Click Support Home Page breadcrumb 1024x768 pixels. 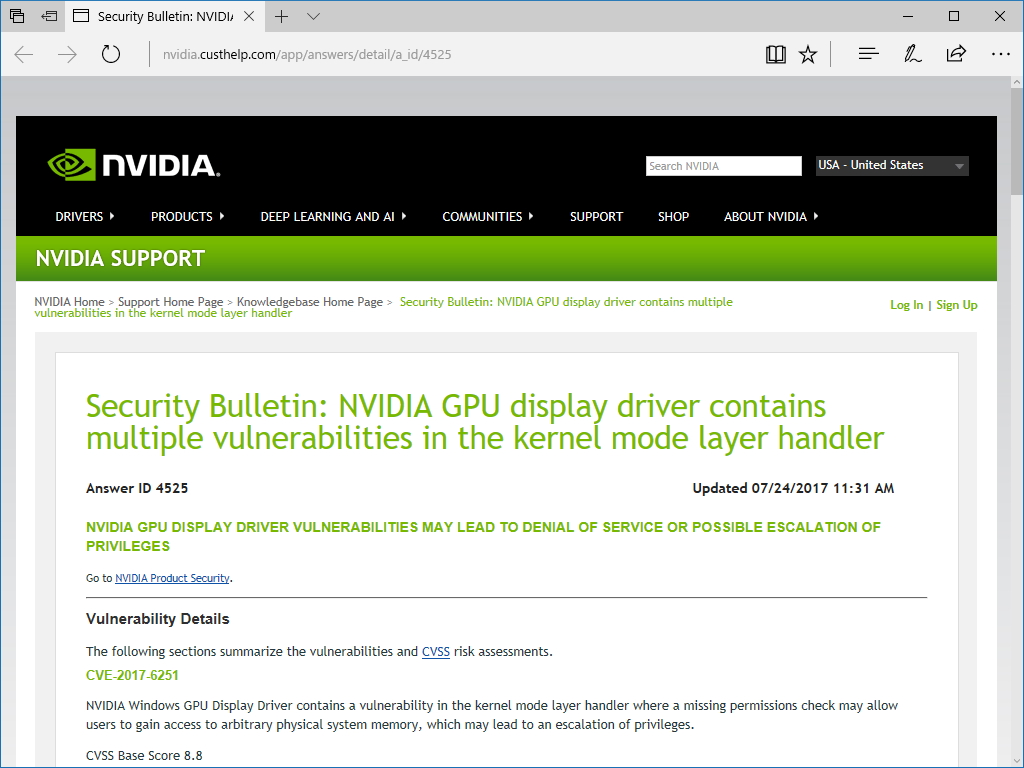click(170, 302)
